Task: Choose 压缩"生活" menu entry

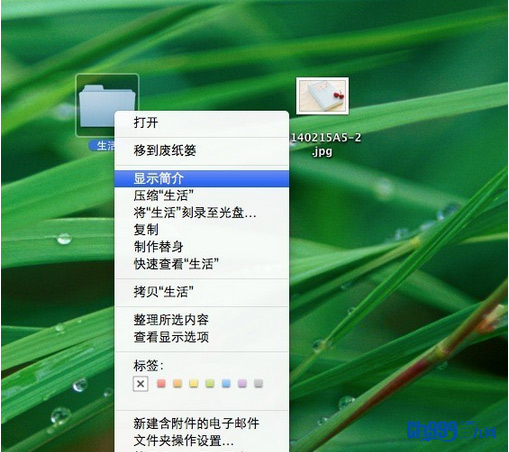Action: [x=202, y=196]
